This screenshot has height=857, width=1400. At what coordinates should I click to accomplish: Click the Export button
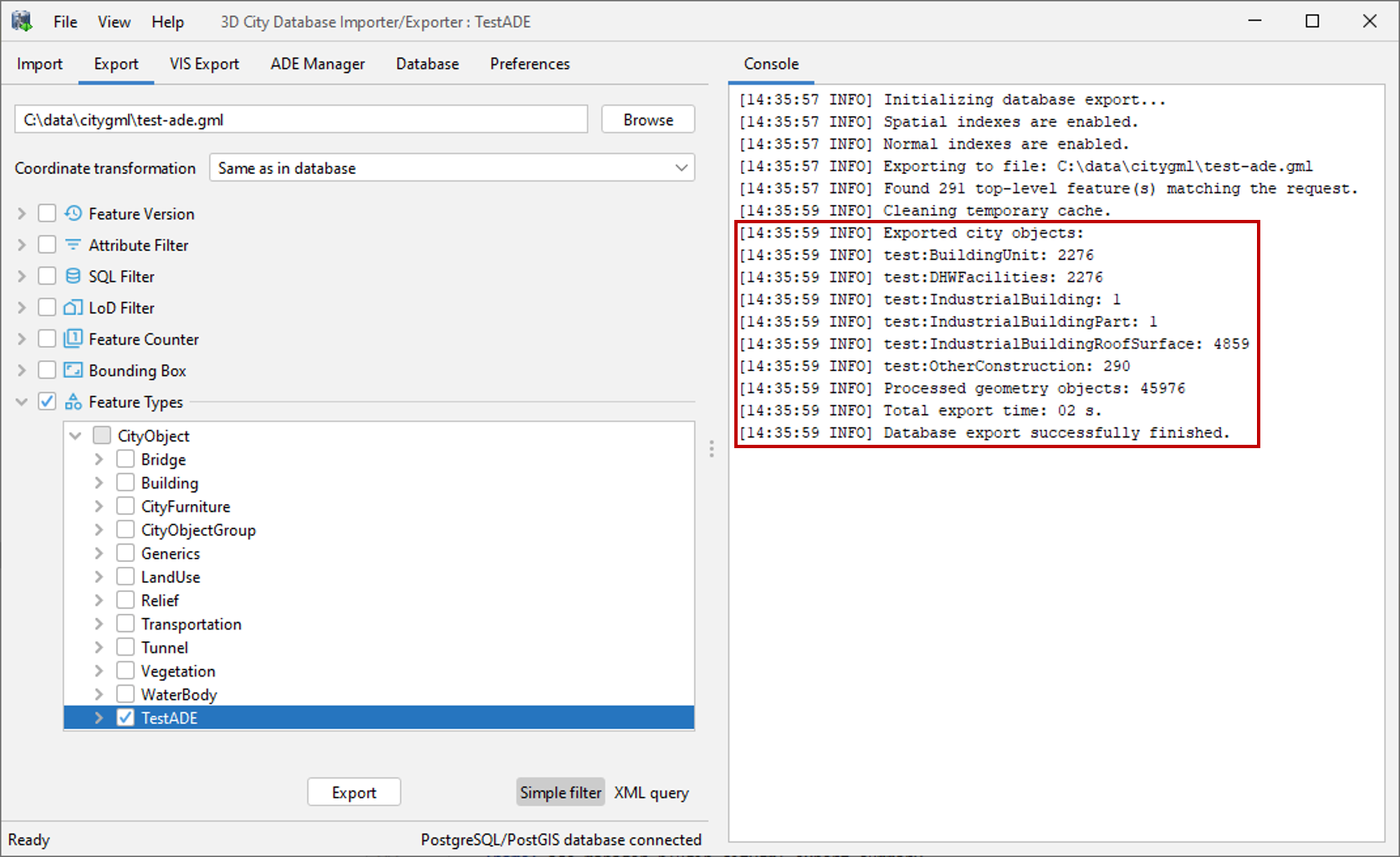pyautogui.click(x=354, y=792)
